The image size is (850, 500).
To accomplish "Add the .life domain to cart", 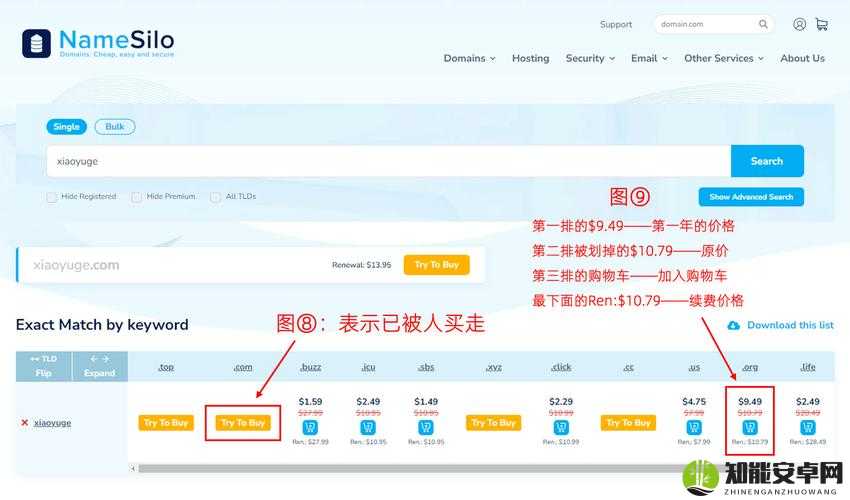I will click(x=808, y=427).
